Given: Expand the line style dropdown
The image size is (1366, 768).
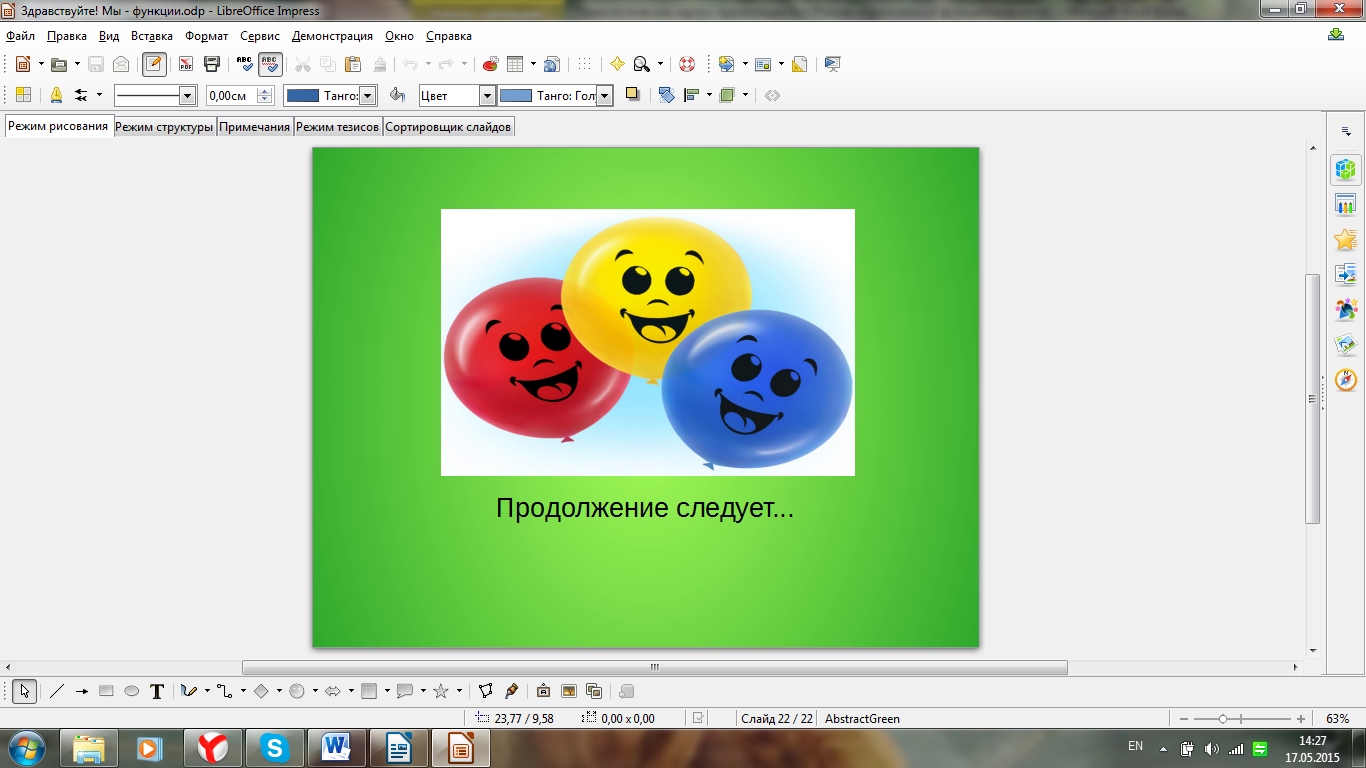Looking at the screenshot, I should [x=187, y=96].
